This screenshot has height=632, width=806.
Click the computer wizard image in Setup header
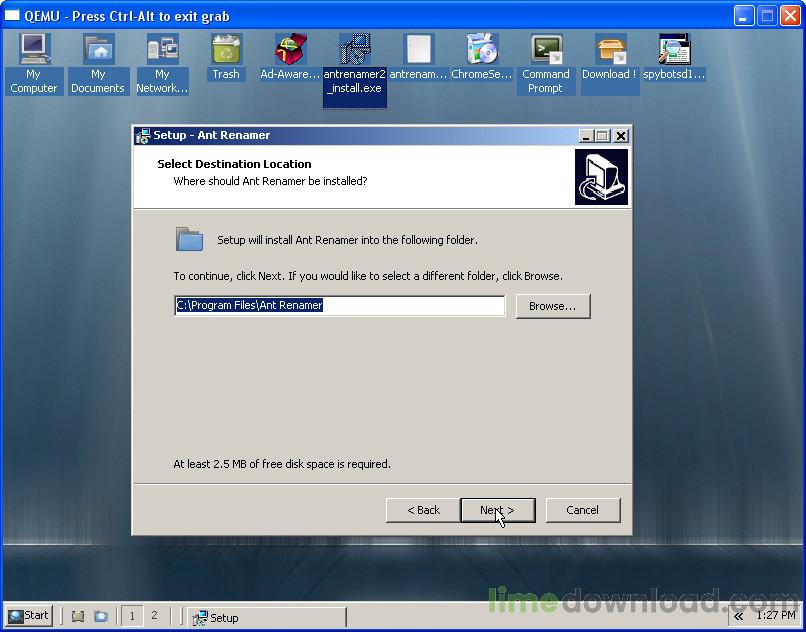click(601, 177)
